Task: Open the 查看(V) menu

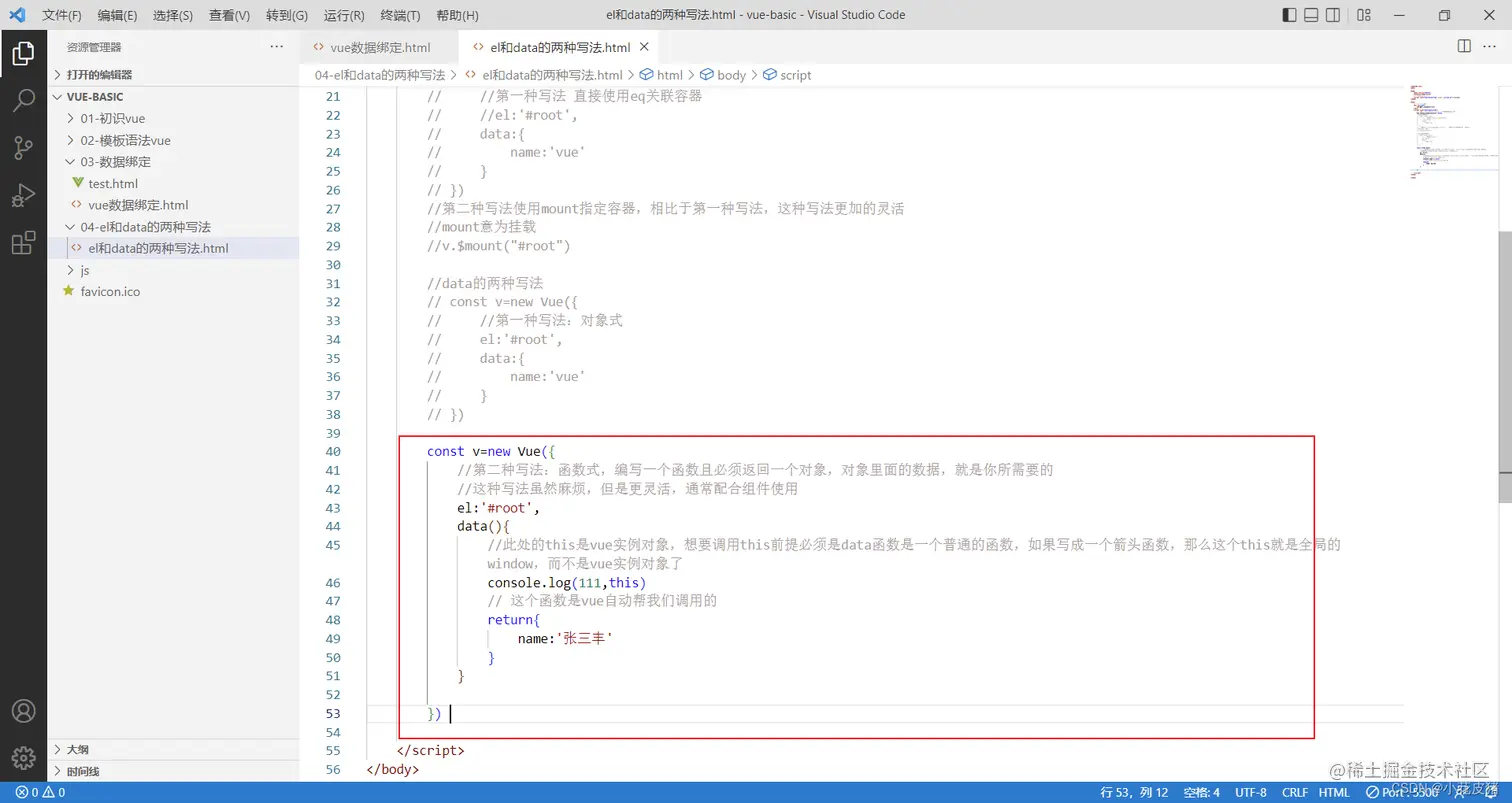Action: point(230,15)
